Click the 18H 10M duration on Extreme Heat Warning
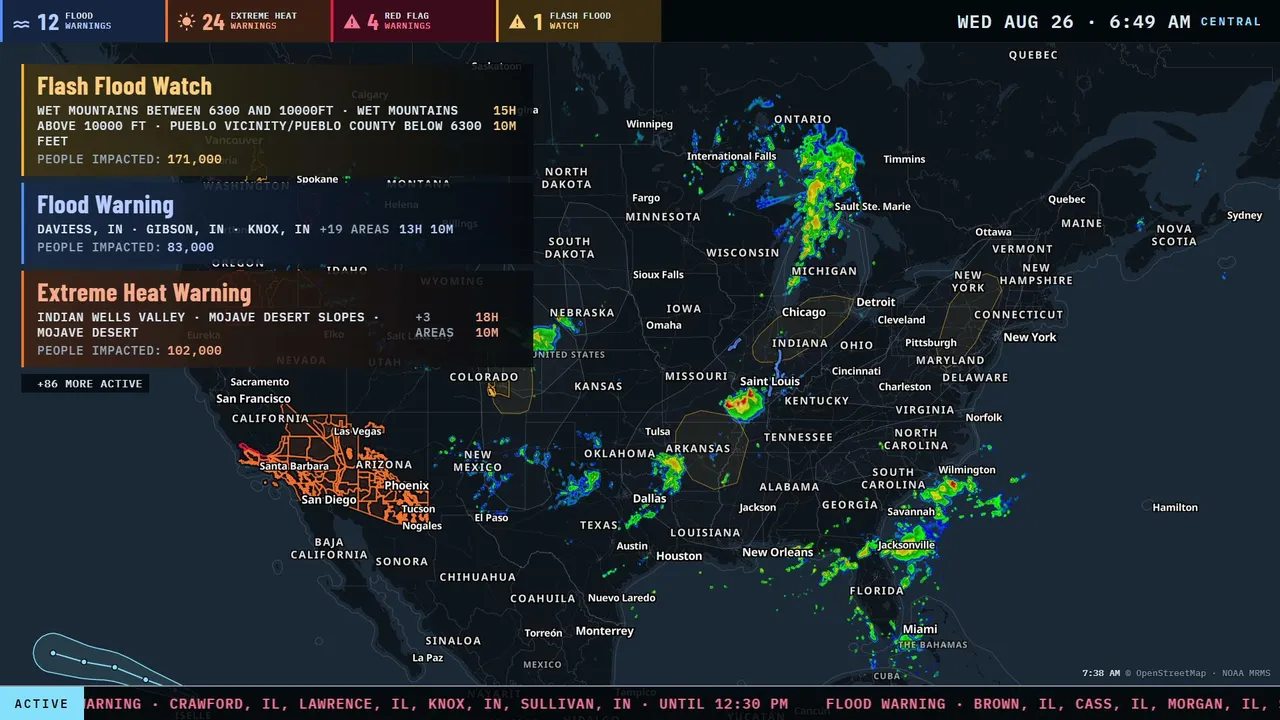Screen dimensions: 1280x720 click(x=487, y=325)
